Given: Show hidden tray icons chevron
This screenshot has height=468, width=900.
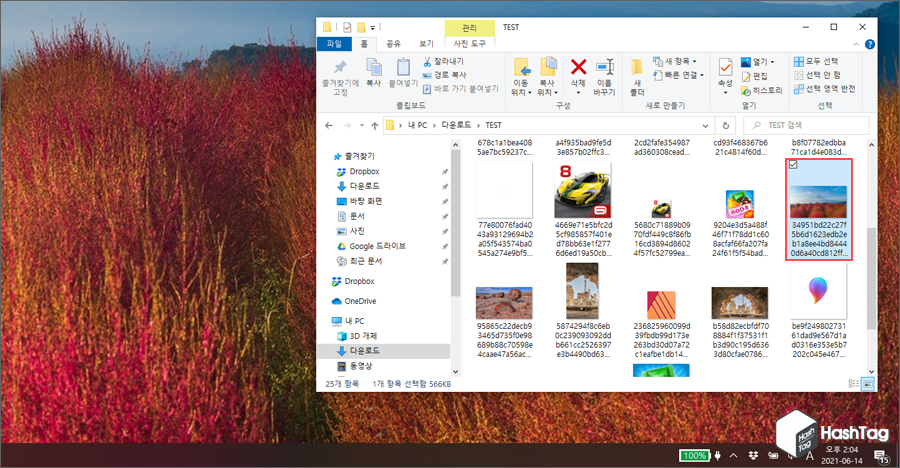Looking at the screenshot, I should pyautogui.click(x=734, y=455).
